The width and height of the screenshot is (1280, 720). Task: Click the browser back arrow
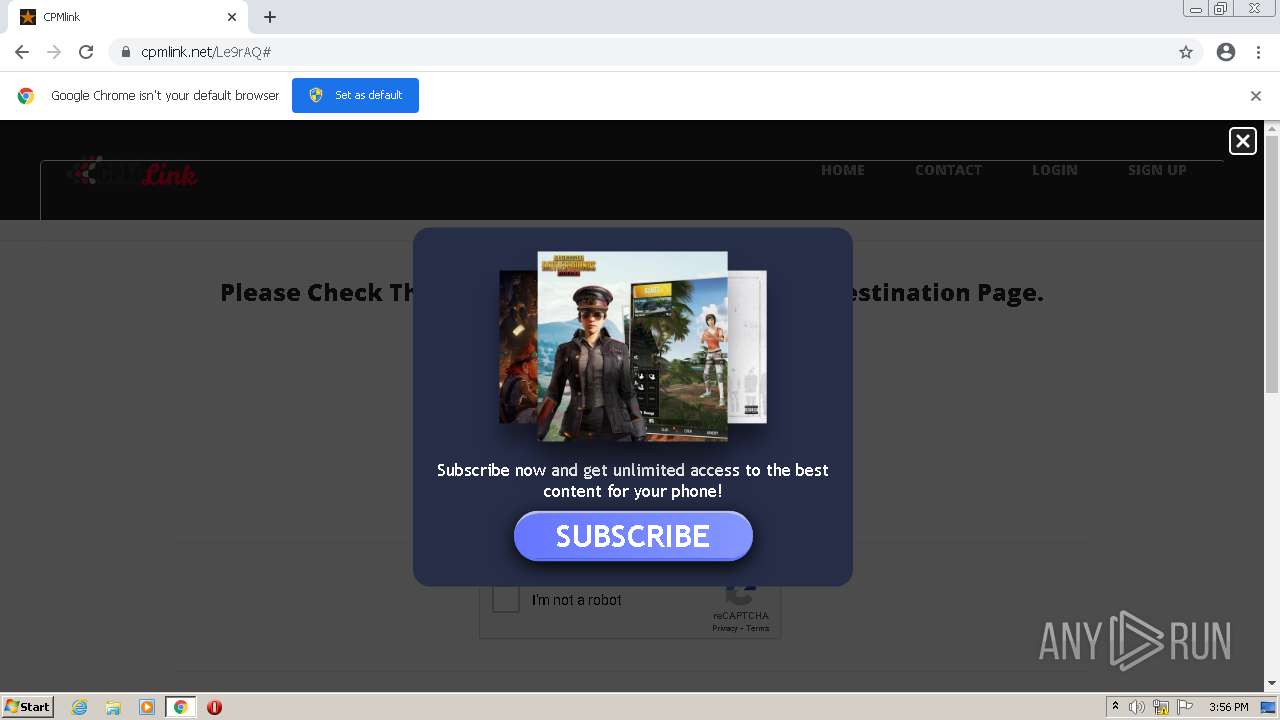tap(22, 52)
